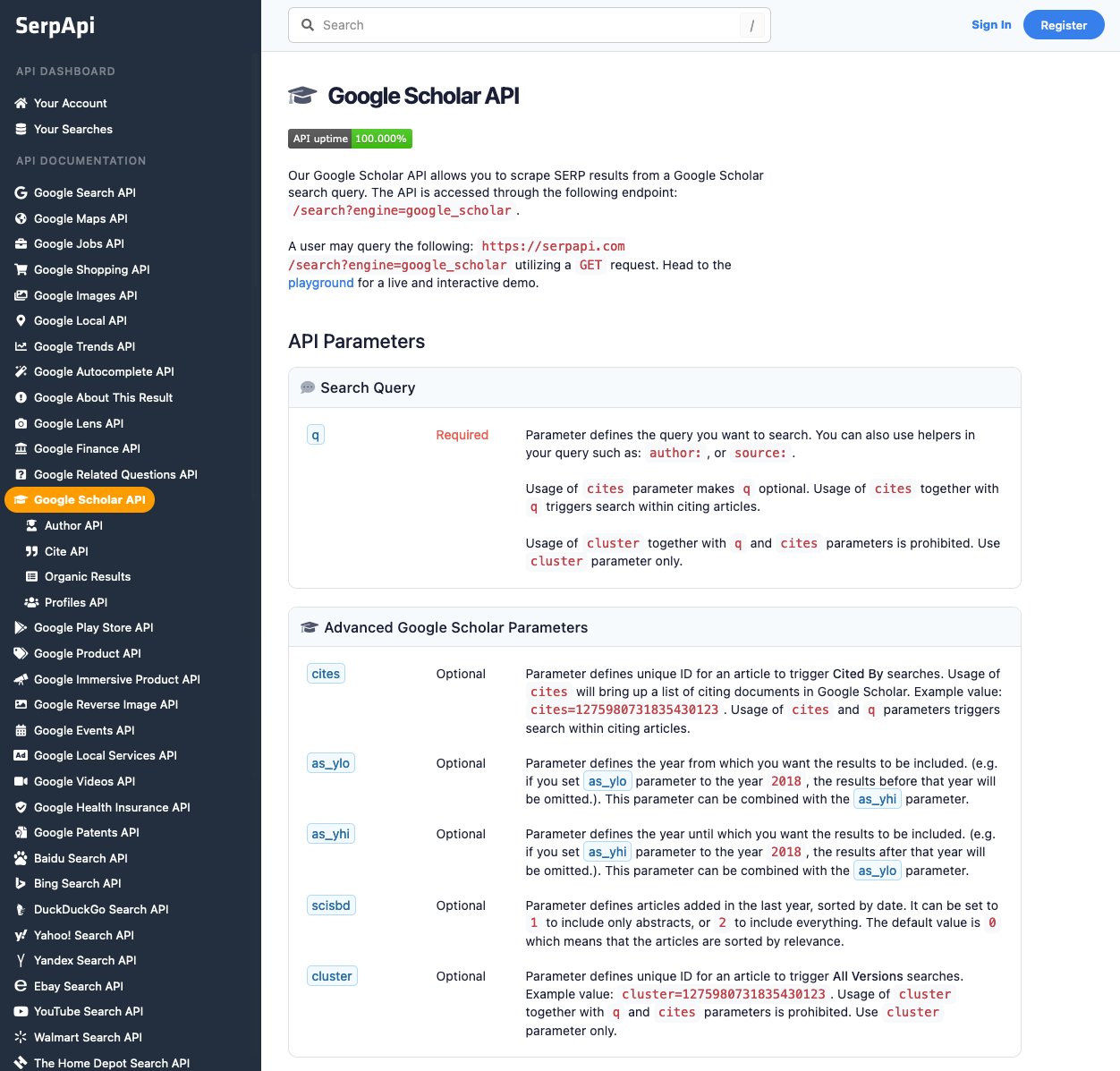Click the info icon for Google About This Result
Image resolution: width=1120 pixels, height=1071 pixels.
pyautogui.click(x=21, y=397)
